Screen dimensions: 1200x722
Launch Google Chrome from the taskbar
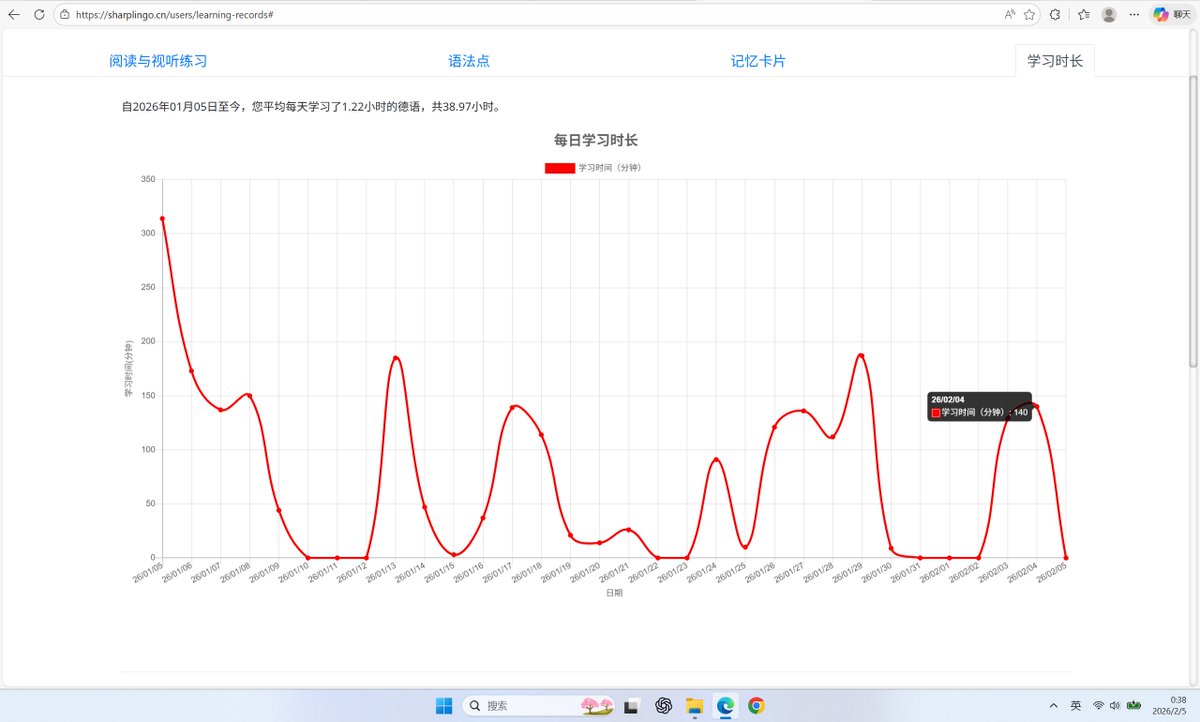(x=756, y=706)
